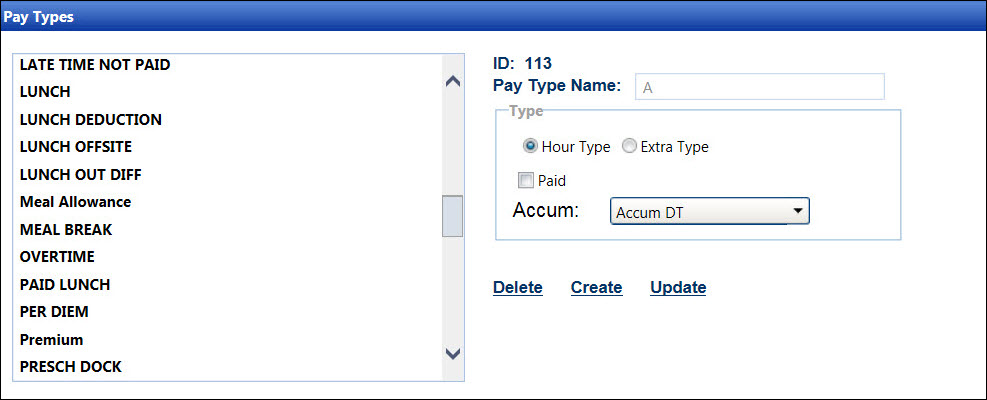Enable the Paid checkbox
This screenshot has height=400, width=987.
coord(525,181)
